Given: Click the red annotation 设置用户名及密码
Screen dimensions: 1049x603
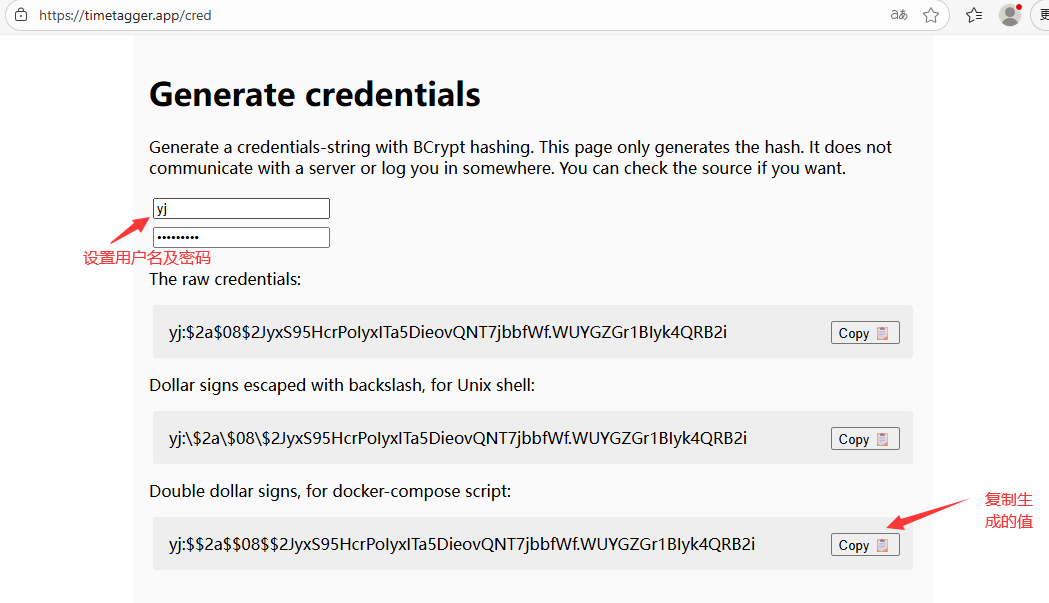Looking at the screenshot, I should pos(147,258).
